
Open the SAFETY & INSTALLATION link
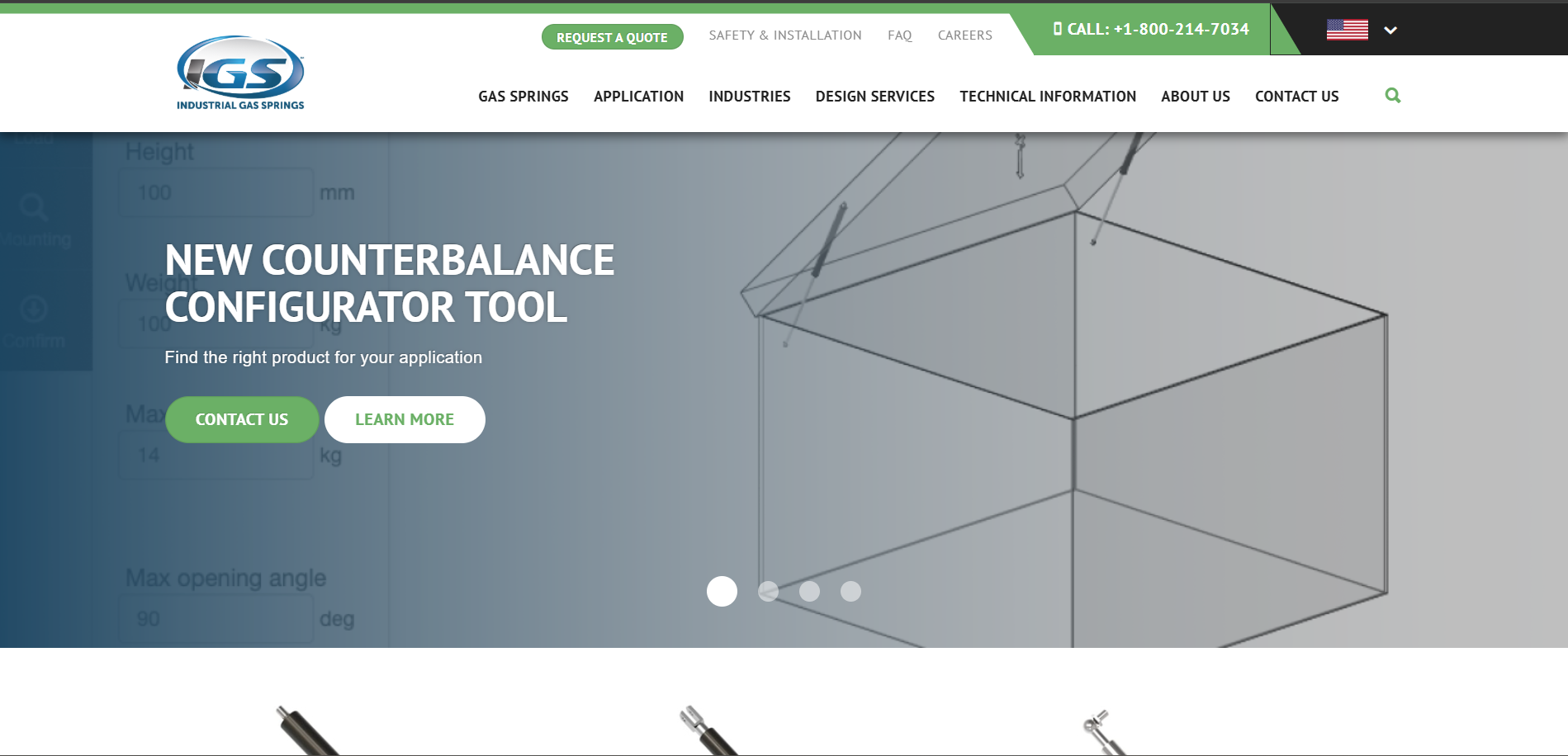click(785, 35)
